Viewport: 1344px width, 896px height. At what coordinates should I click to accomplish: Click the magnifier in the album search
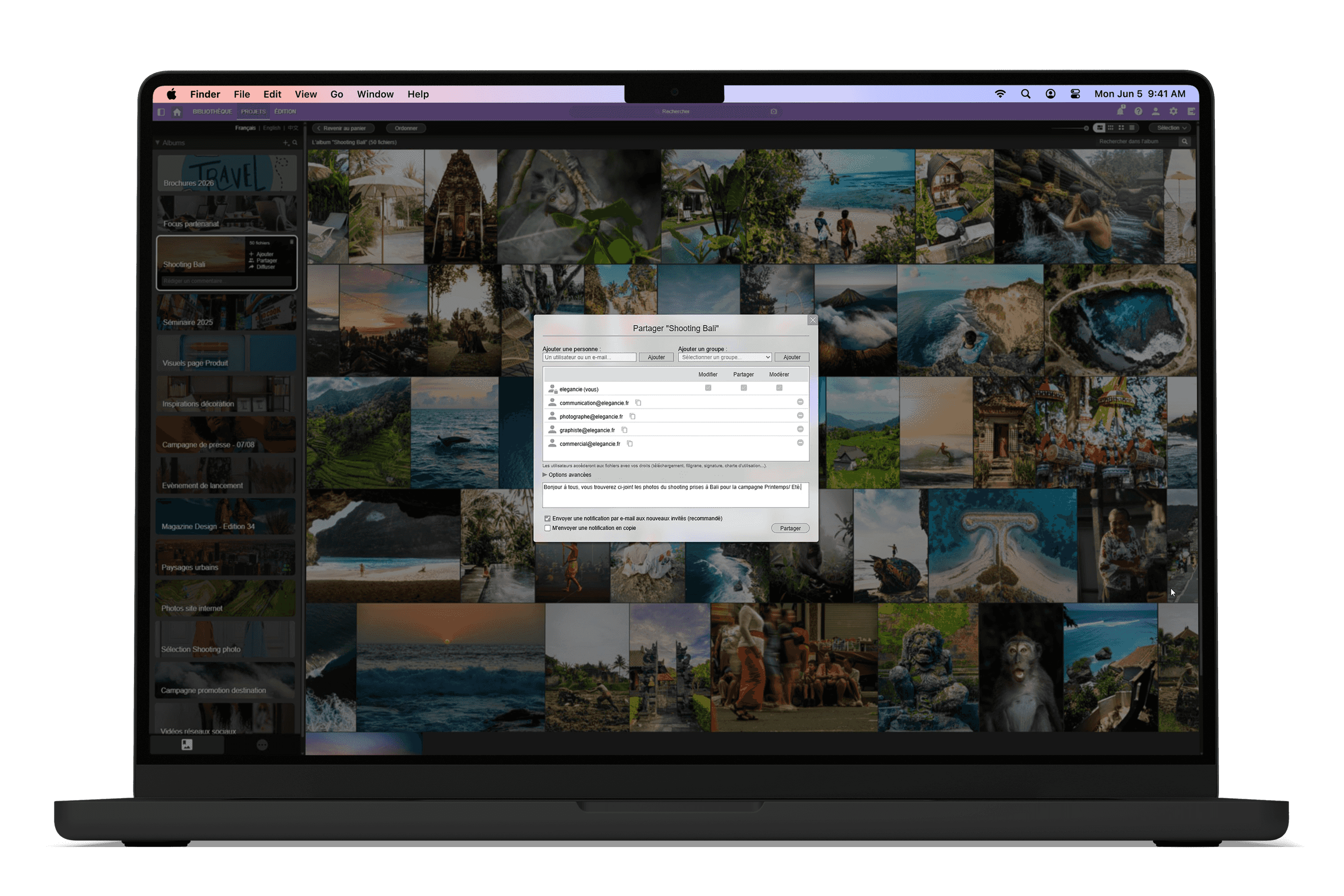pos(1185,142)
